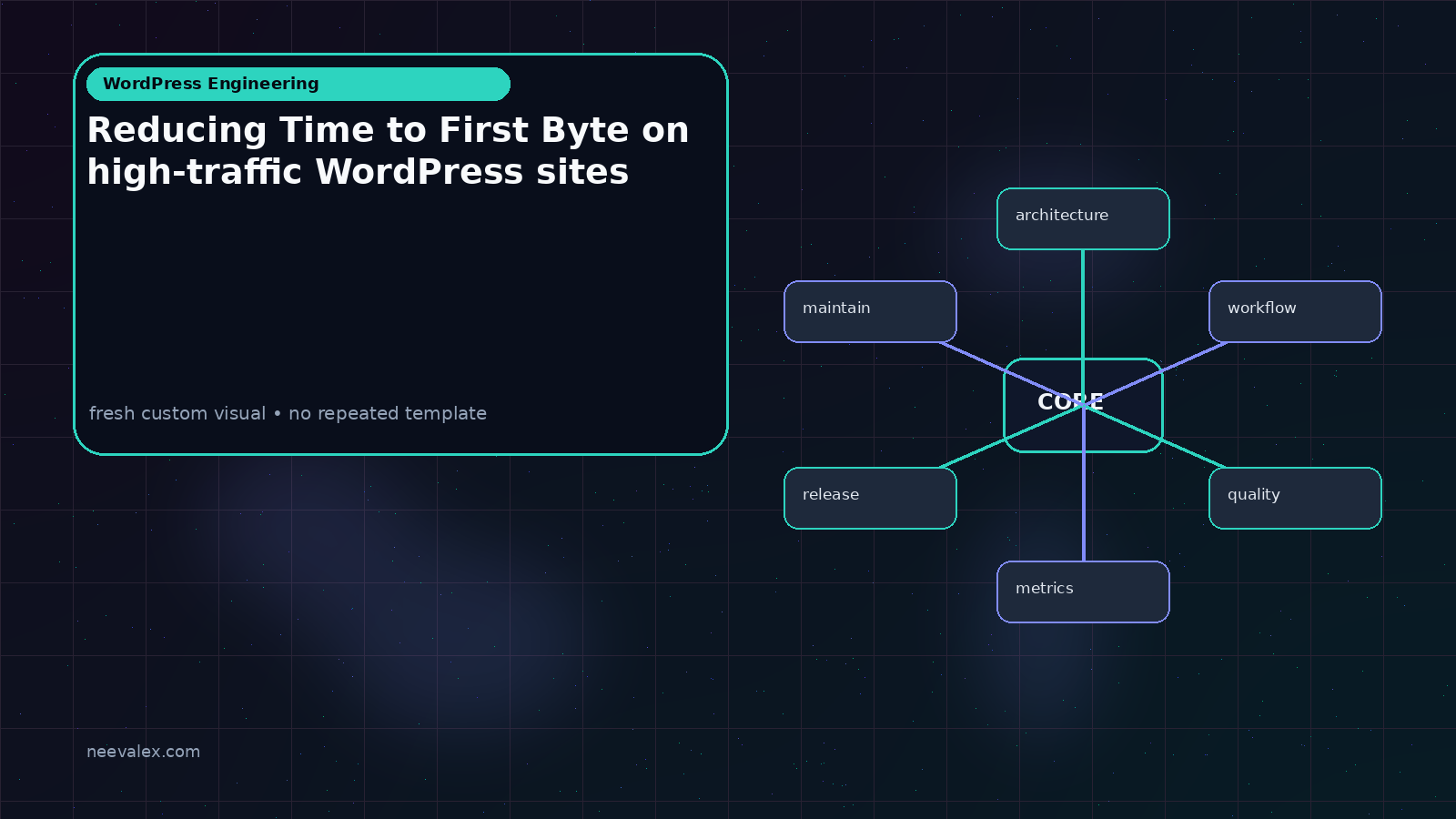
Task: Select the headline 'Reducing Time to First Byte'
Action: tap(388, 151)
